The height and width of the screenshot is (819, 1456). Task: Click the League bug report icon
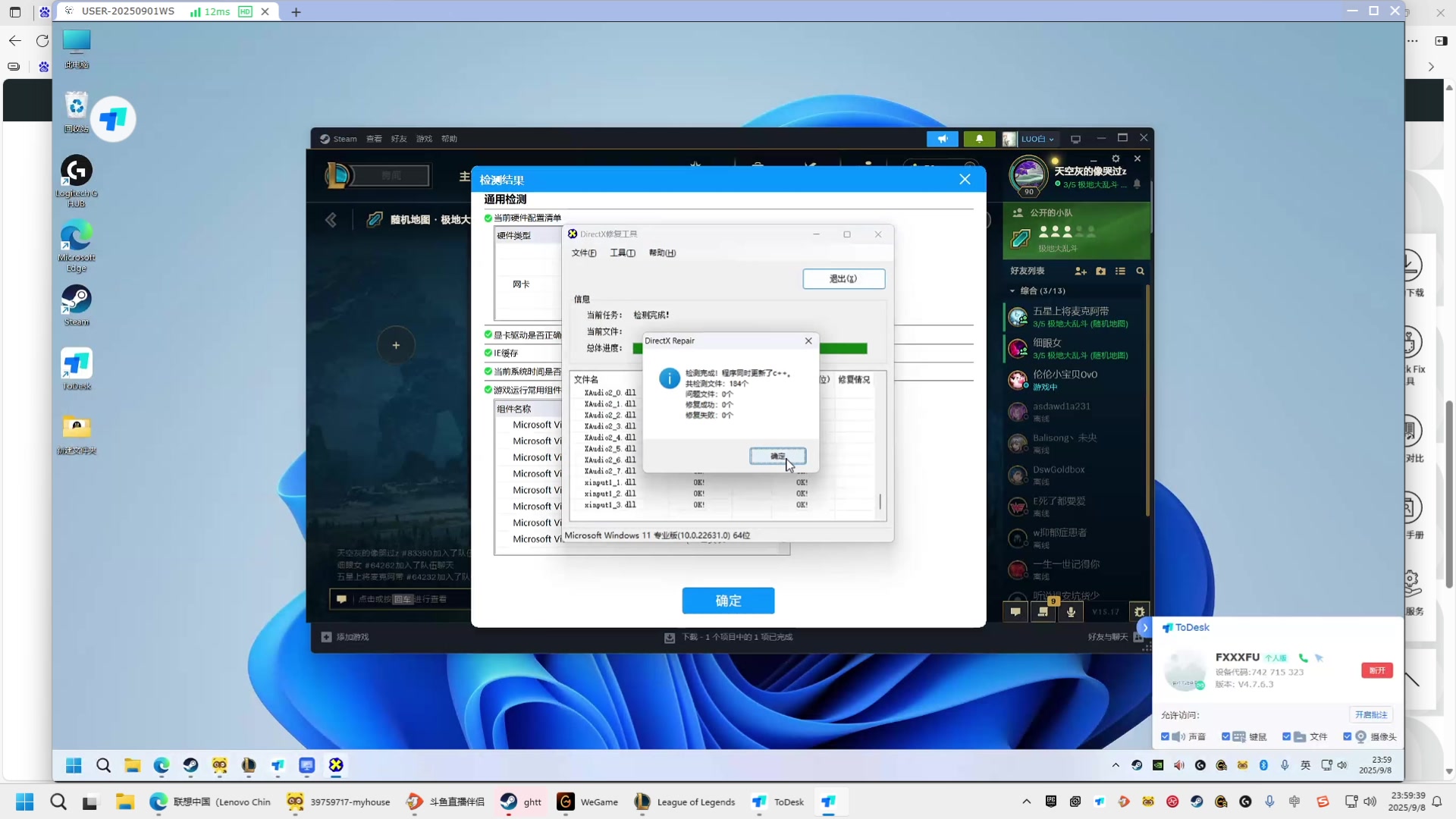[x=1139, y=611]
